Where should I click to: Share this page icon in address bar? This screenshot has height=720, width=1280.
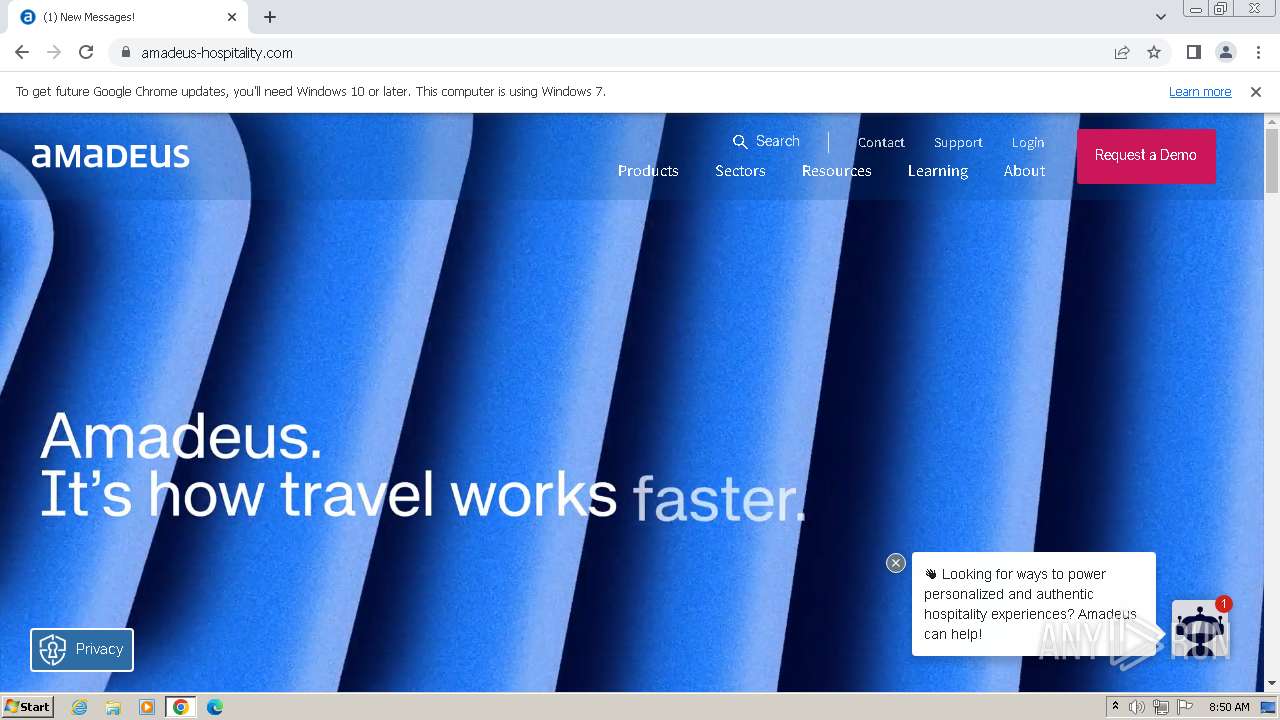coord(1122,52)
